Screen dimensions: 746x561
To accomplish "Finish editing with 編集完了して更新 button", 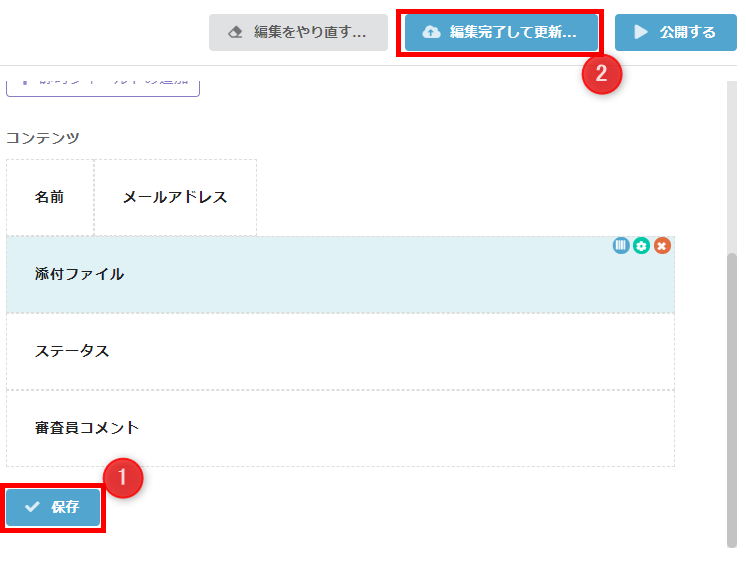I will point(501,32).
